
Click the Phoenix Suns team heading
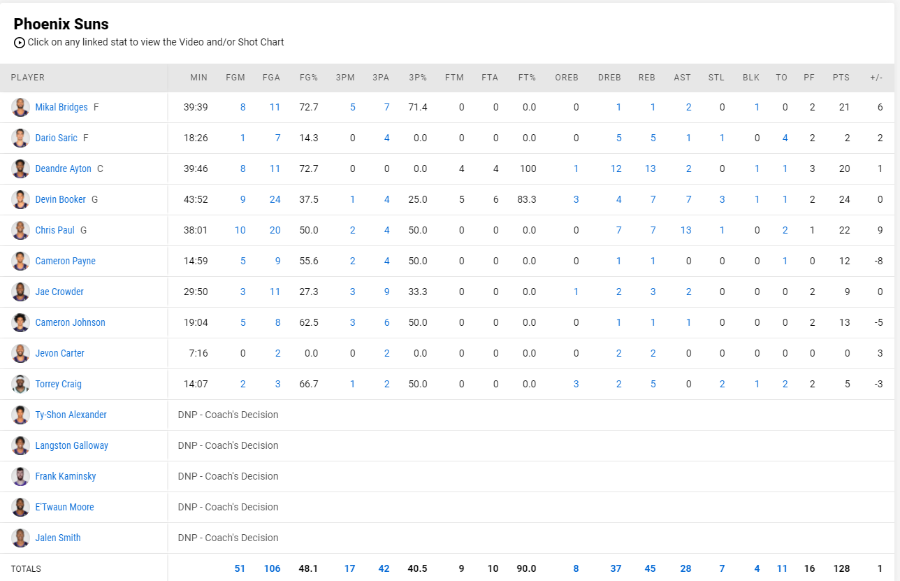[61, 24]
